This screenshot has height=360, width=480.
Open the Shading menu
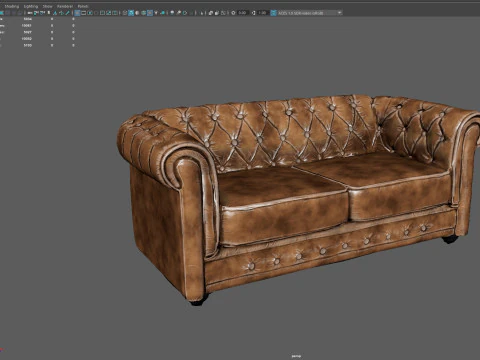click(12, 6)
